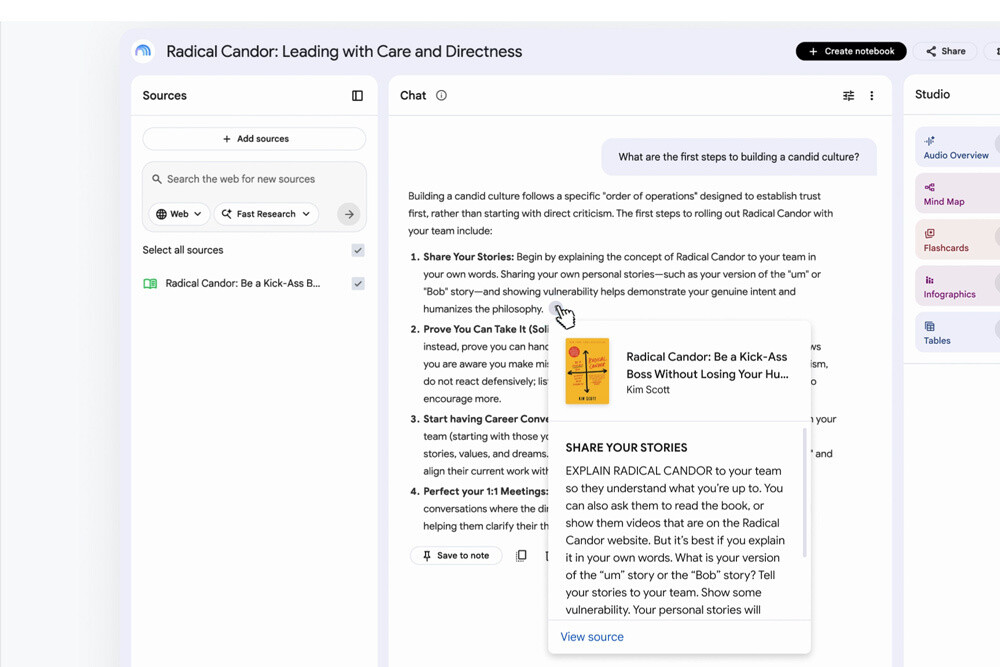Viewport: 1000px width, 667px height.
Task: Collapse the Sources panel icon
Action: pyautogui.click(x=357, y=96)
